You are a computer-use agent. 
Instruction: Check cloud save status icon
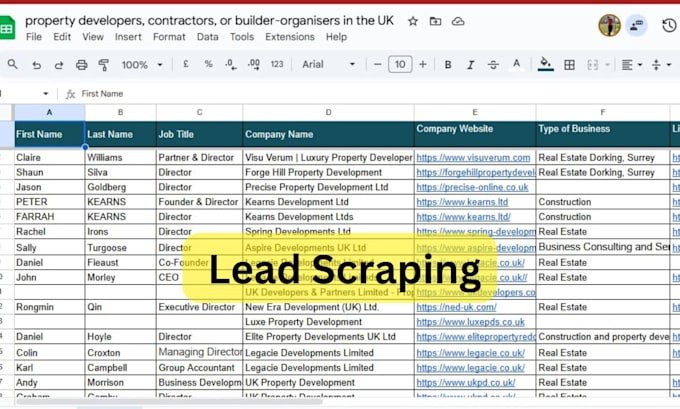click(x=458, y=21)
